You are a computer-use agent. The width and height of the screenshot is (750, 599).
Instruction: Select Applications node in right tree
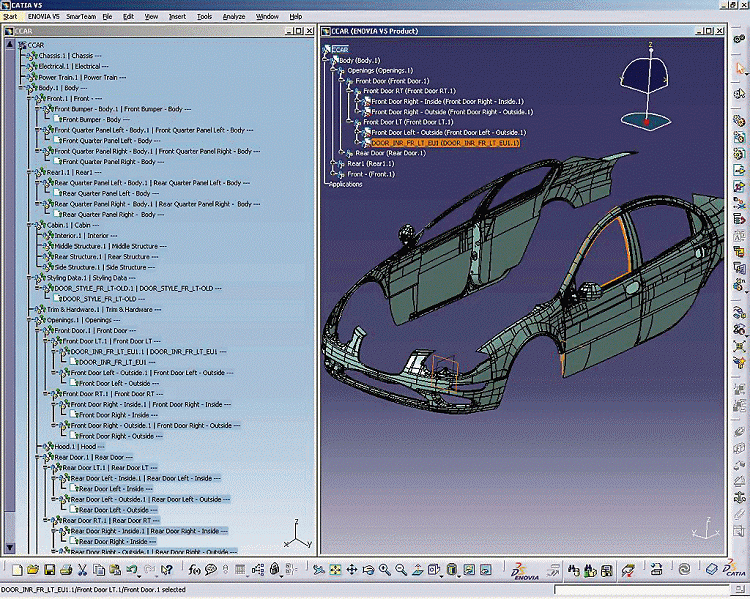[346, 184]
